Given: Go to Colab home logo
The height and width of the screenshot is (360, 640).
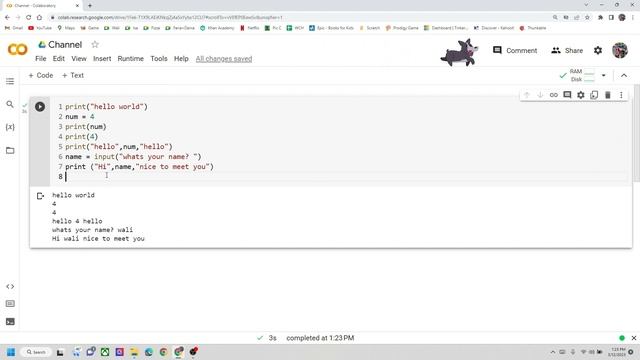Looking at the screenshot, I should pos(18,50).
